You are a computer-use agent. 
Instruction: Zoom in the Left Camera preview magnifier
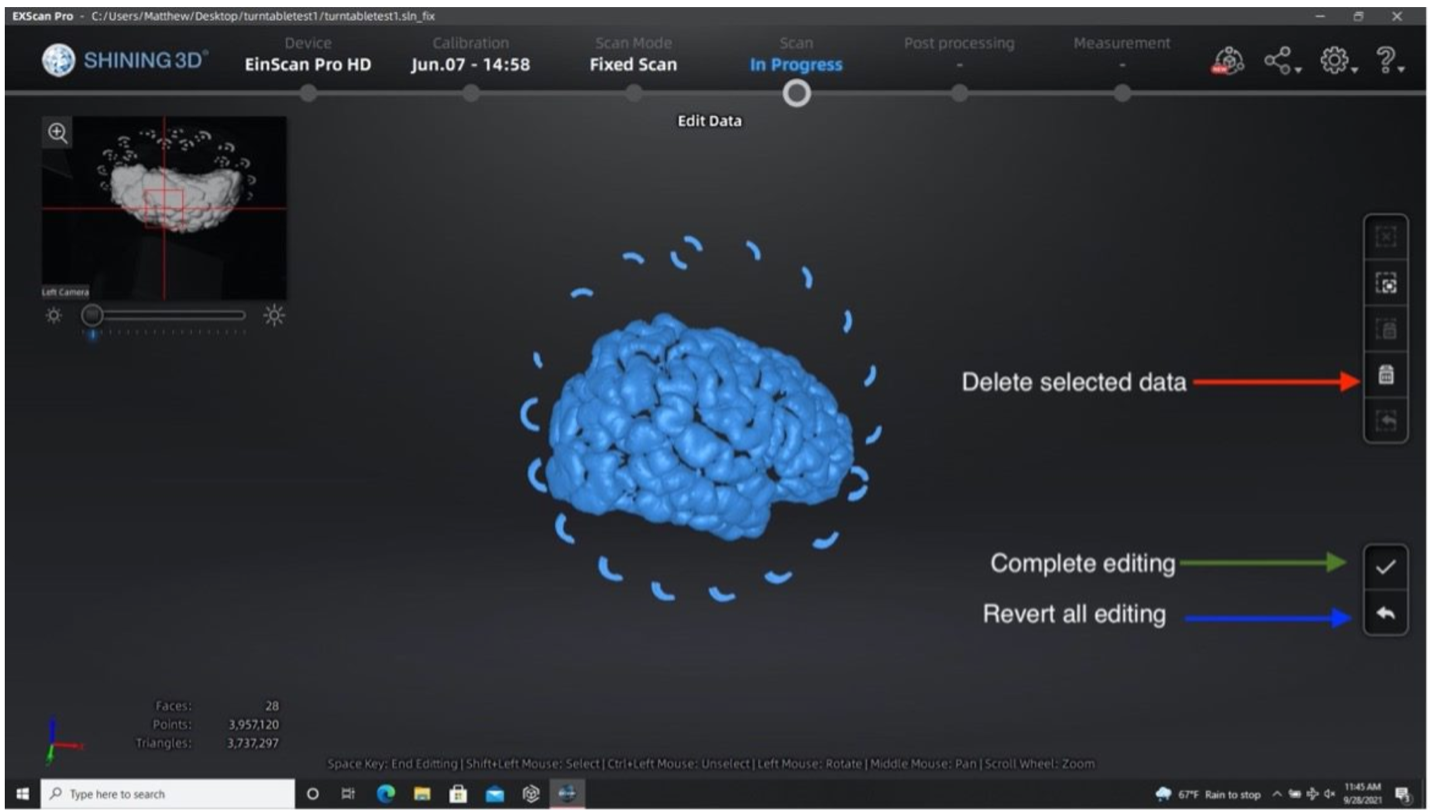(58, 132)
